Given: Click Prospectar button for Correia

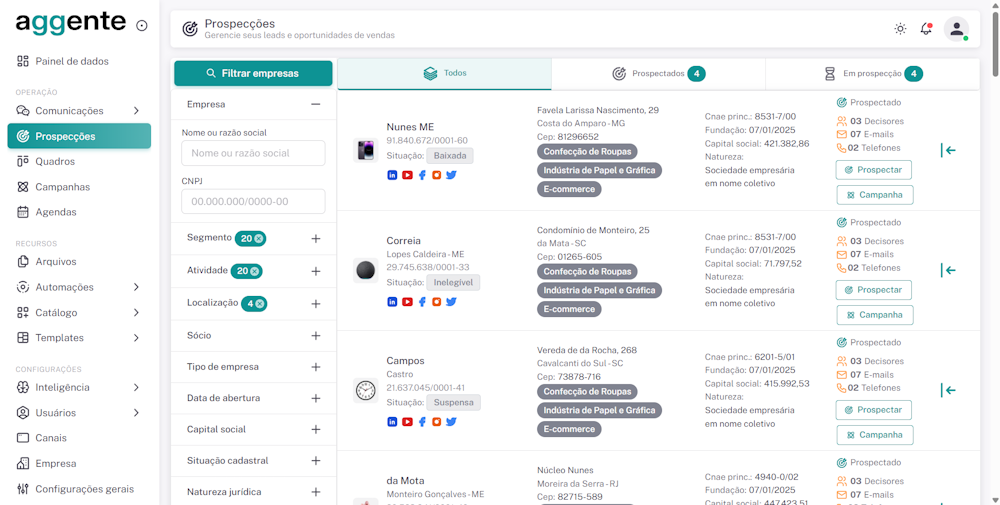Looking at the screenshot, I should (x=873, y=290).
